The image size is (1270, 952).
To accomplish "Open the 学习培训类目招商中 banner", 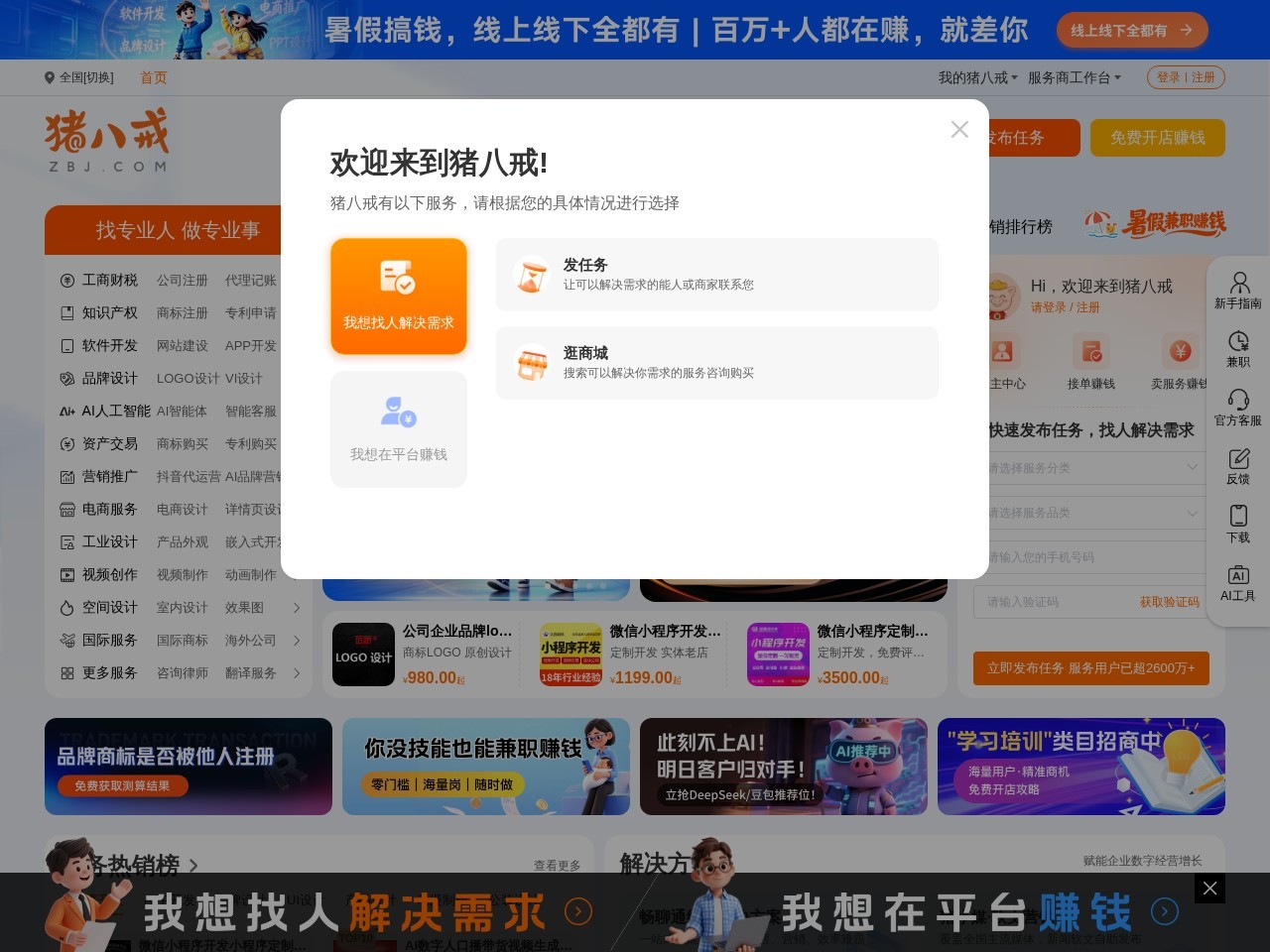I will [x=1081, y=767].
